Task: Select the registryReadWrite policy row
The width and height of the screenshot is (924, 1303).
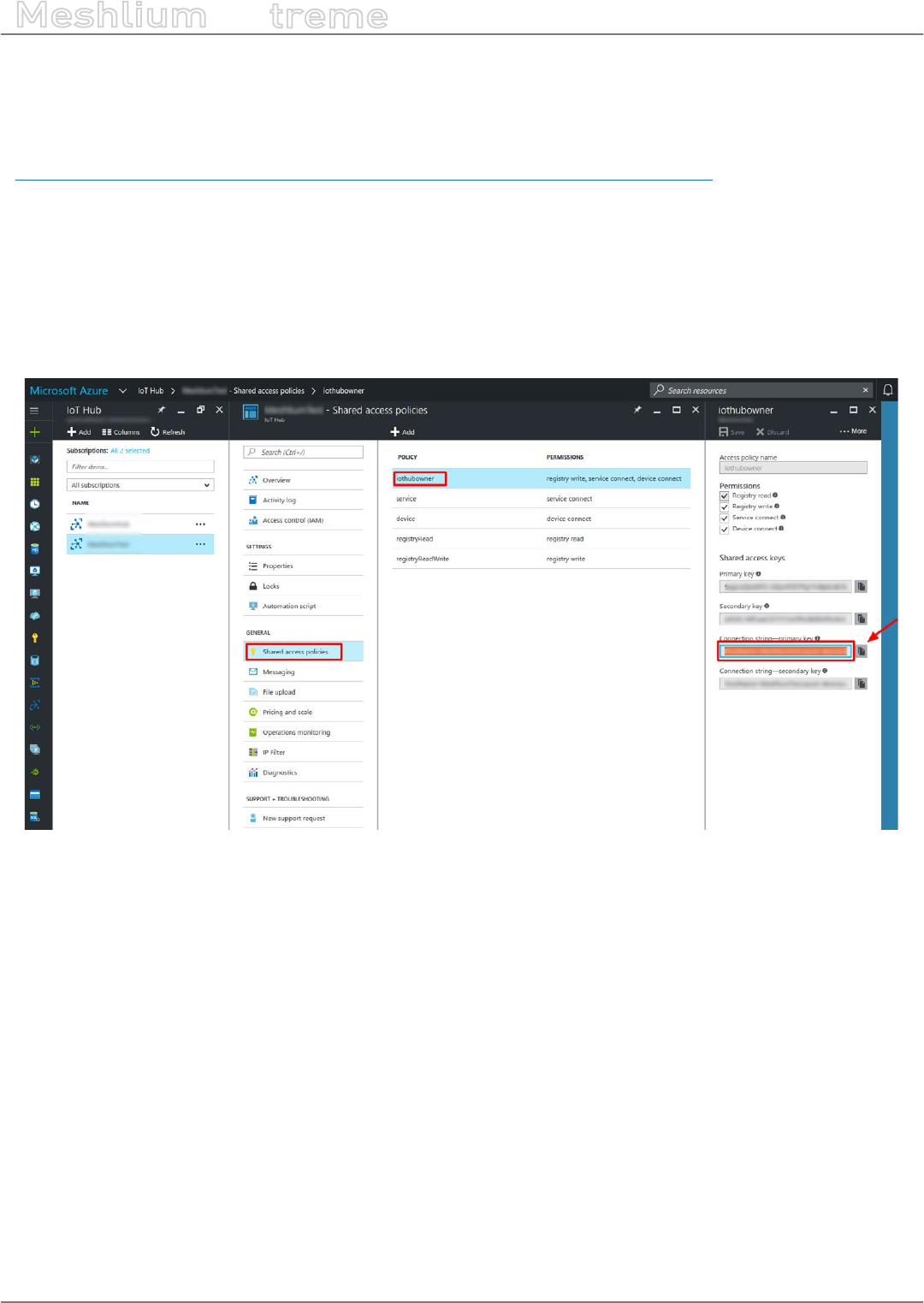Action: (x=541, y=559)
